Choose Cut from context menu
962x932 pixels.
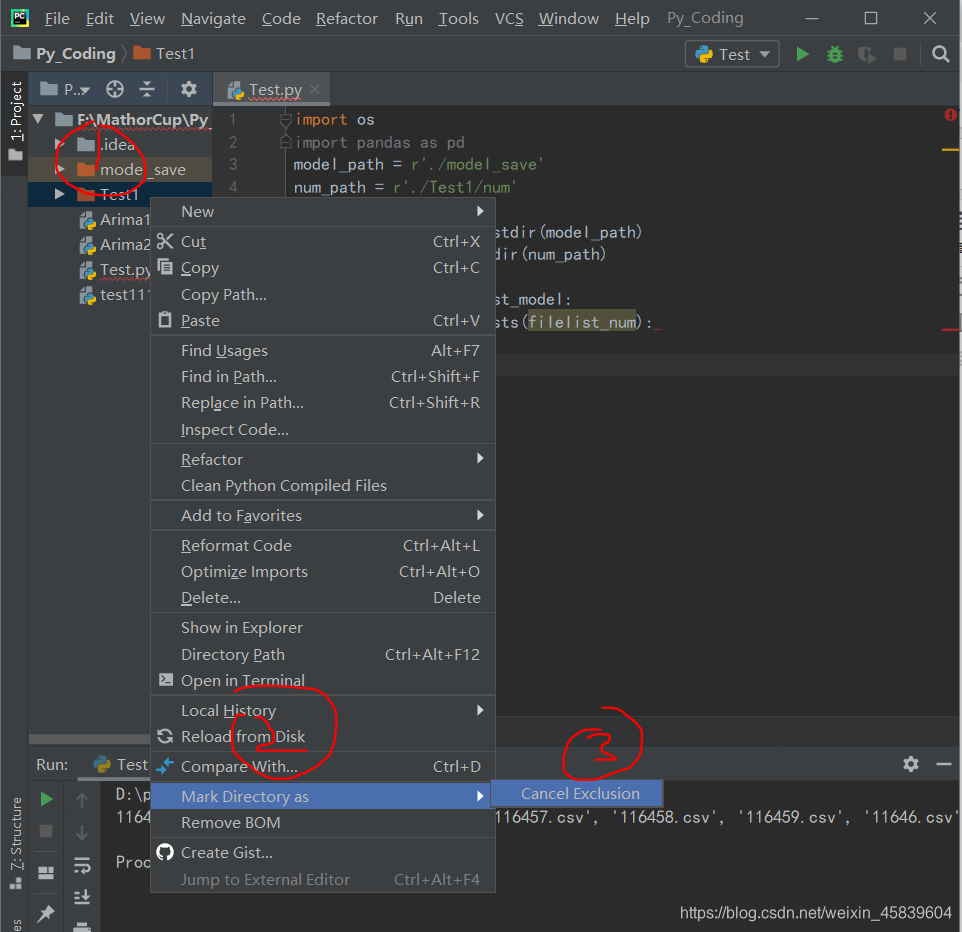323,242
